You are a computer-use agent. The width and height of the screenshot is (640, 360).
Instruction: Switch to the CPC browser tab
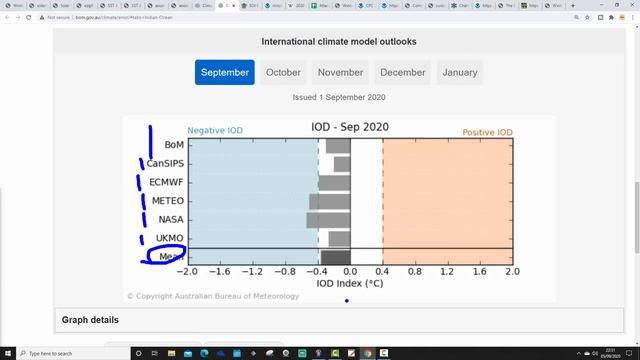coord(367,6)
